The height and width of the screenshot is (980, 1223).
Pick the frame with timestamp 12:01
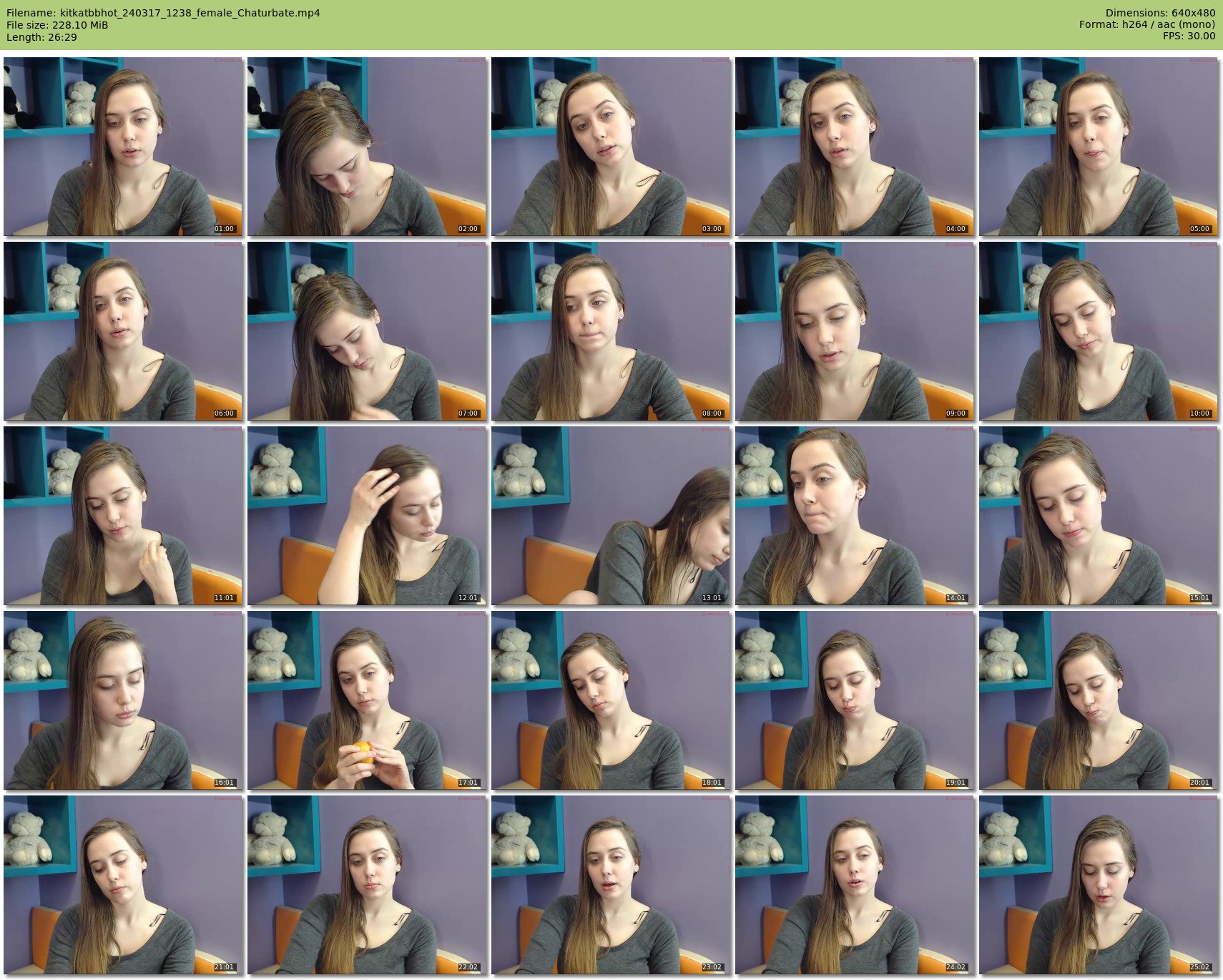[x=367, y=516]
